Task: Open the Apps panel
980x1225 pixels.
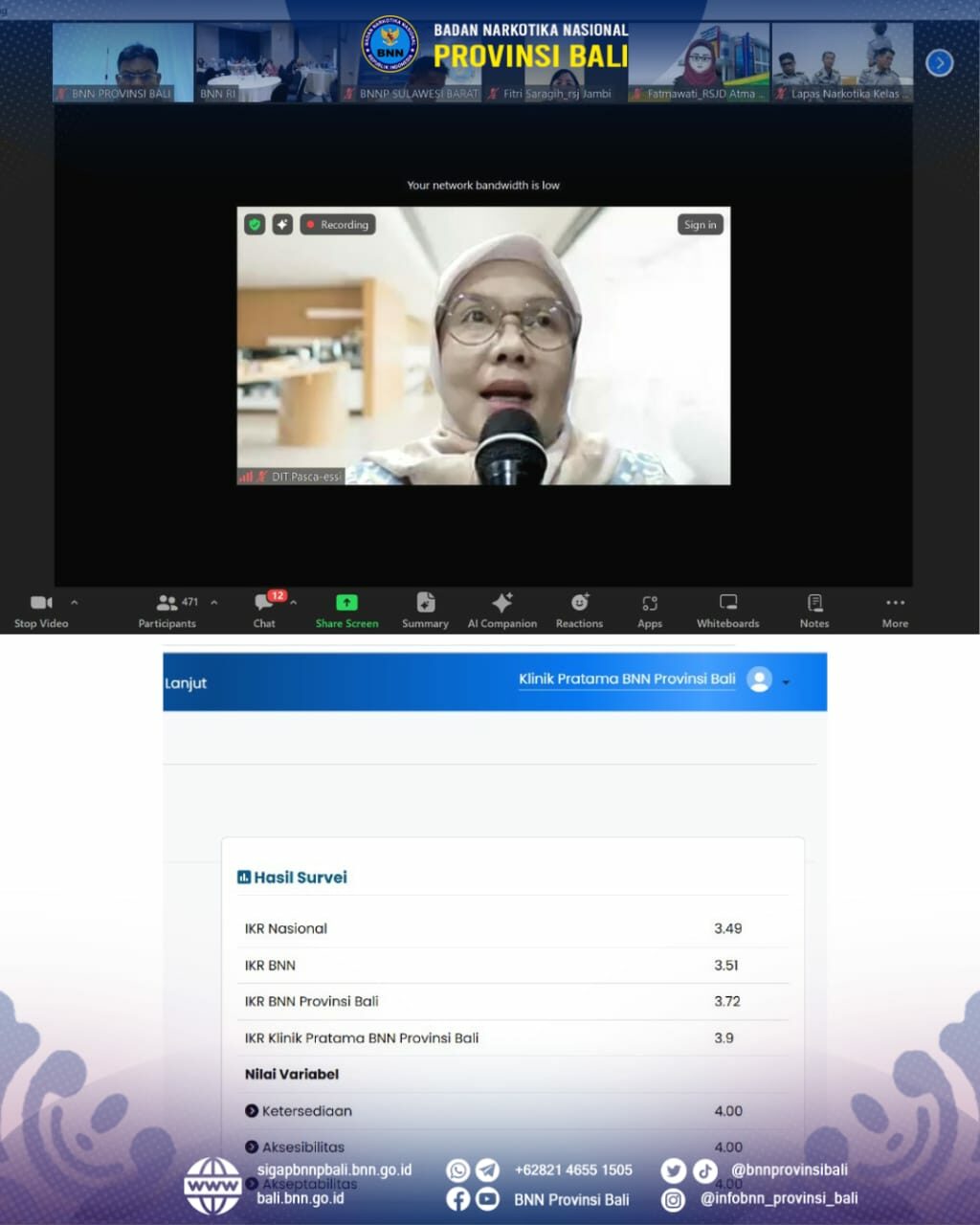Action: (x=650, y=612)
